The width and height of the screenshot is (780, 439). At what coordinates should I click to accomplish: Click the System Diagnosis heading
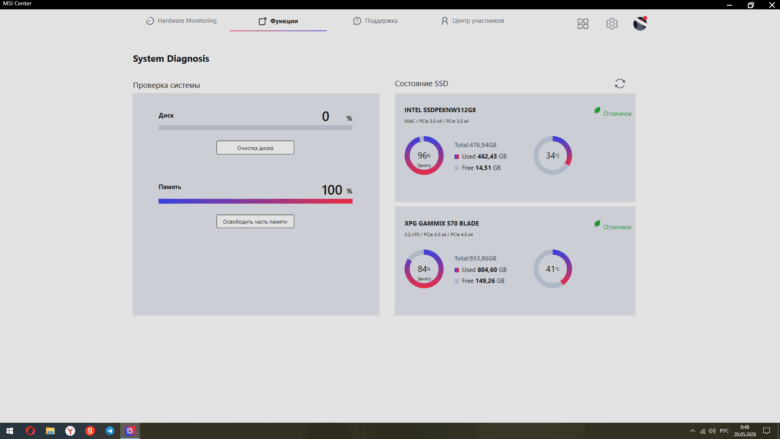click(171, 59)
